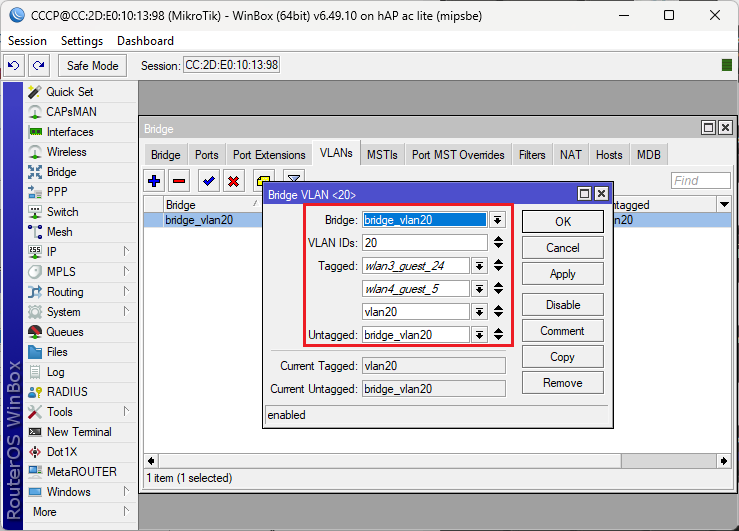Viewport: 739px width, 531px height.
Task: Expand the Tools submenu
Action: click(x=126, y=411)
